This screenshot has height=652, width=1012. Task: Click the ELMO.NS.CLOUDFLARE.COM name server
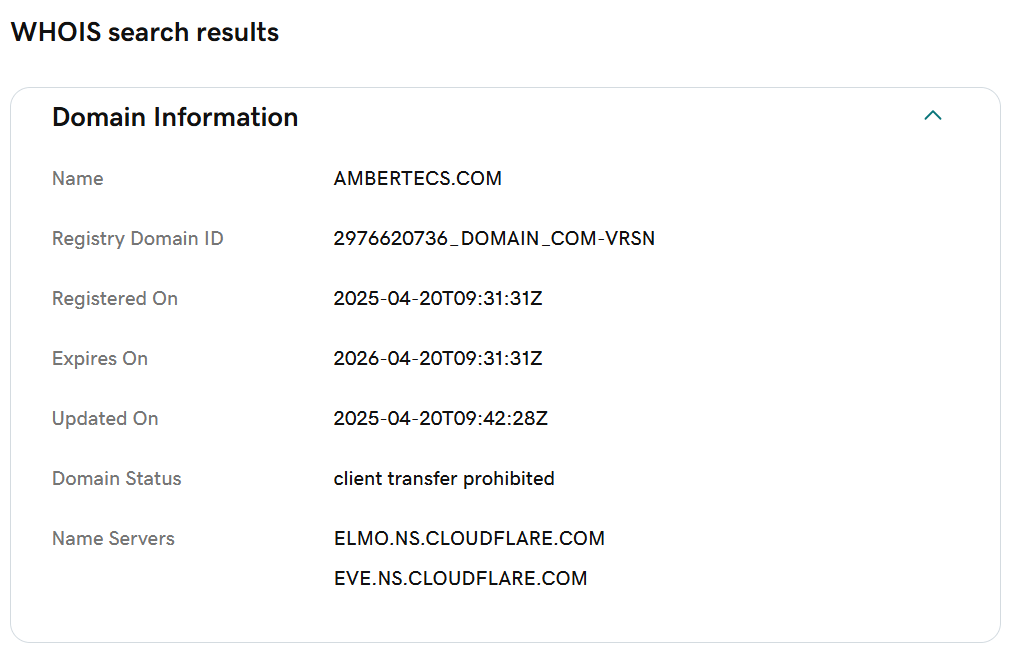pyautogui.click(x=469, y=539)
